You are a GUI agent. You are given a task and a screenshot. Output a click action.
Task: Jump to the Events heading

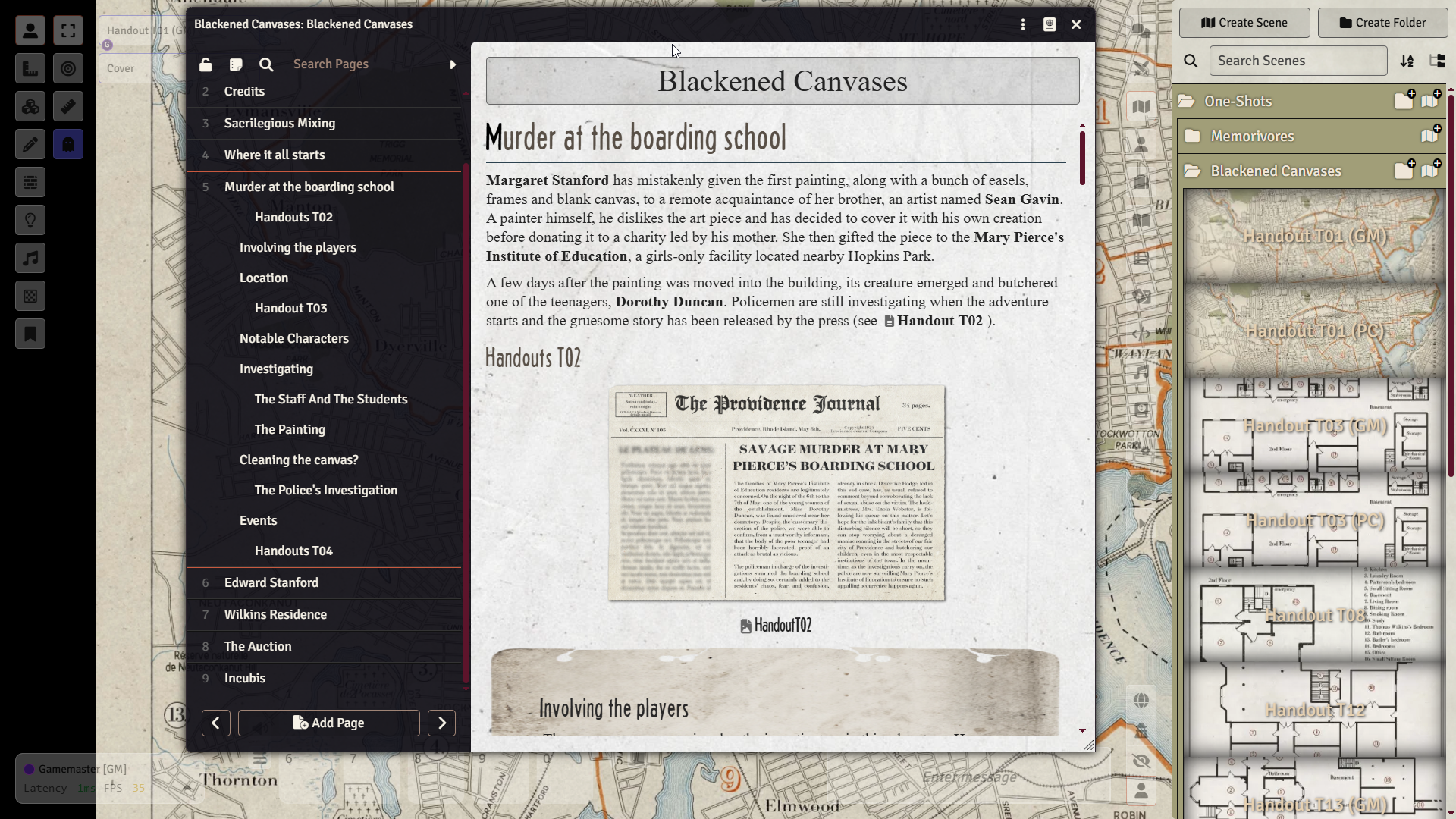[258, 520]
